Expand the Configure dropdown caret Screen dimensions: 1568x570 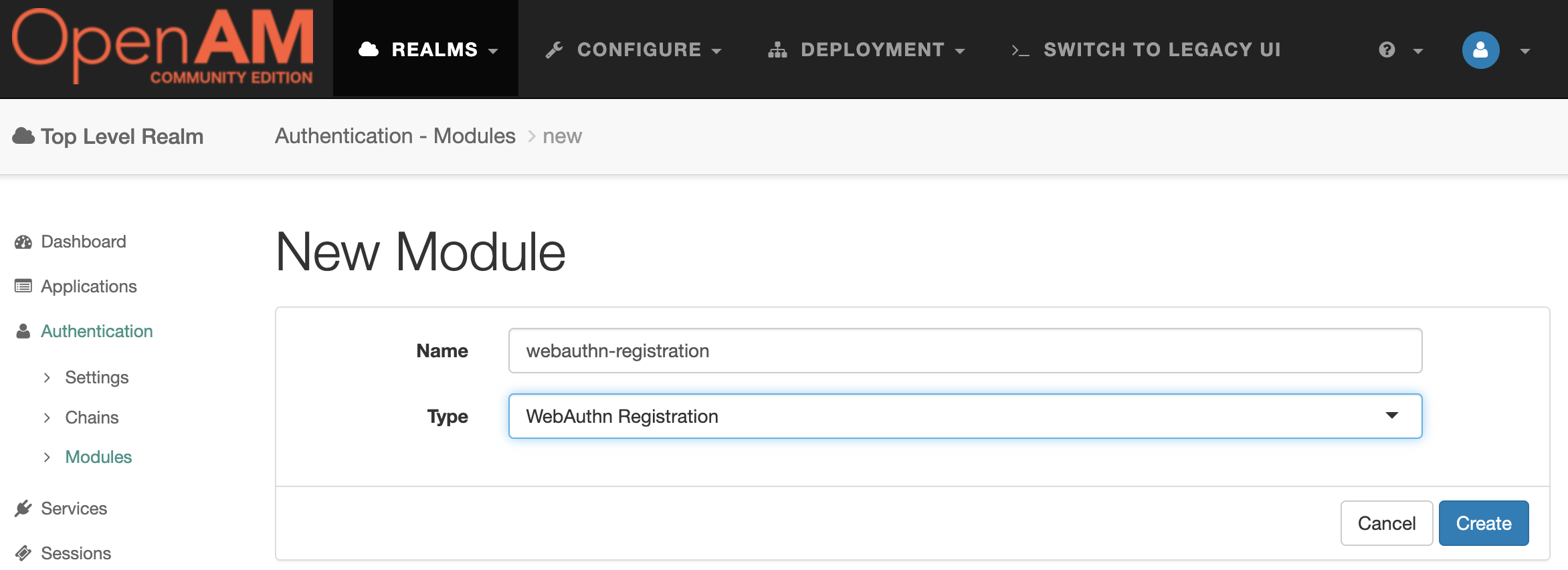point(716,52)
